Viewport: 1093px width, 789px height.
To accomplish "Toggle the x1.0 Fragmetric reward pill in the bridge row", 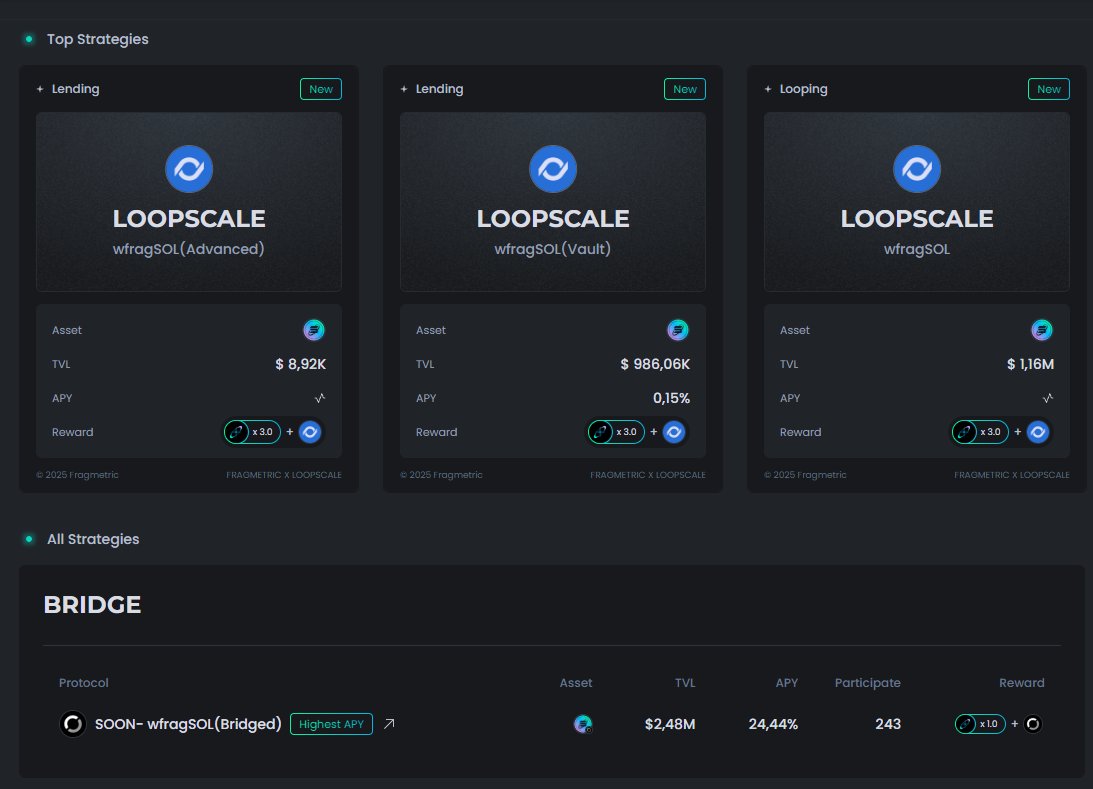I will point(979,723).
